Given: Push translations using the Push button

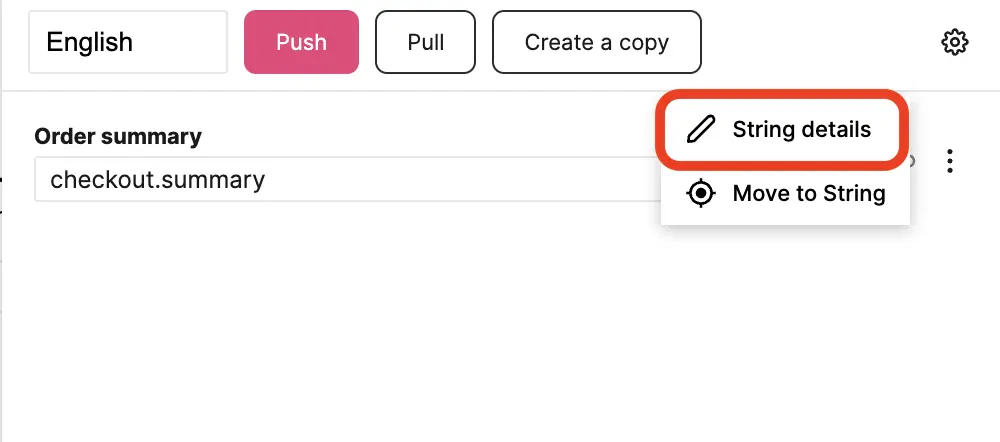Looking at the screenshot, I should (x=301, y=43).
